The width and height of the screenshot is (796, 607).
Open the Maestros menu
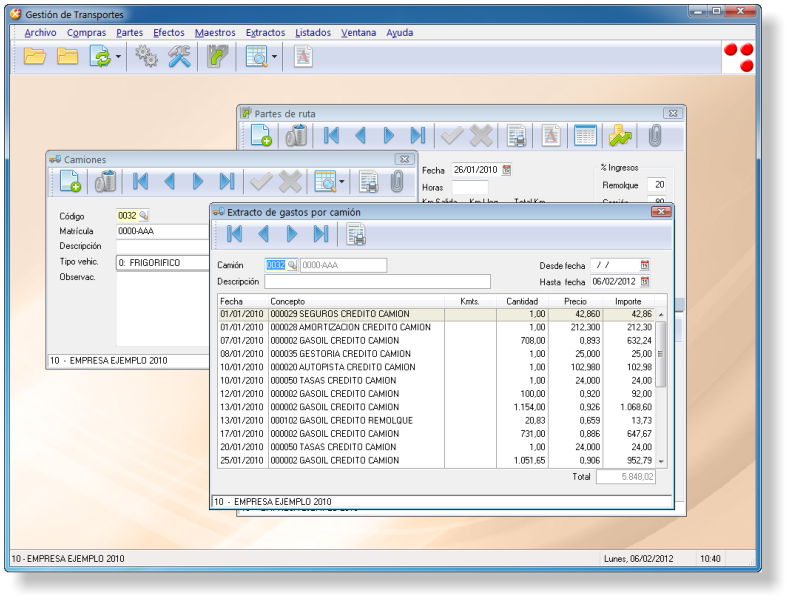[215, 32]
